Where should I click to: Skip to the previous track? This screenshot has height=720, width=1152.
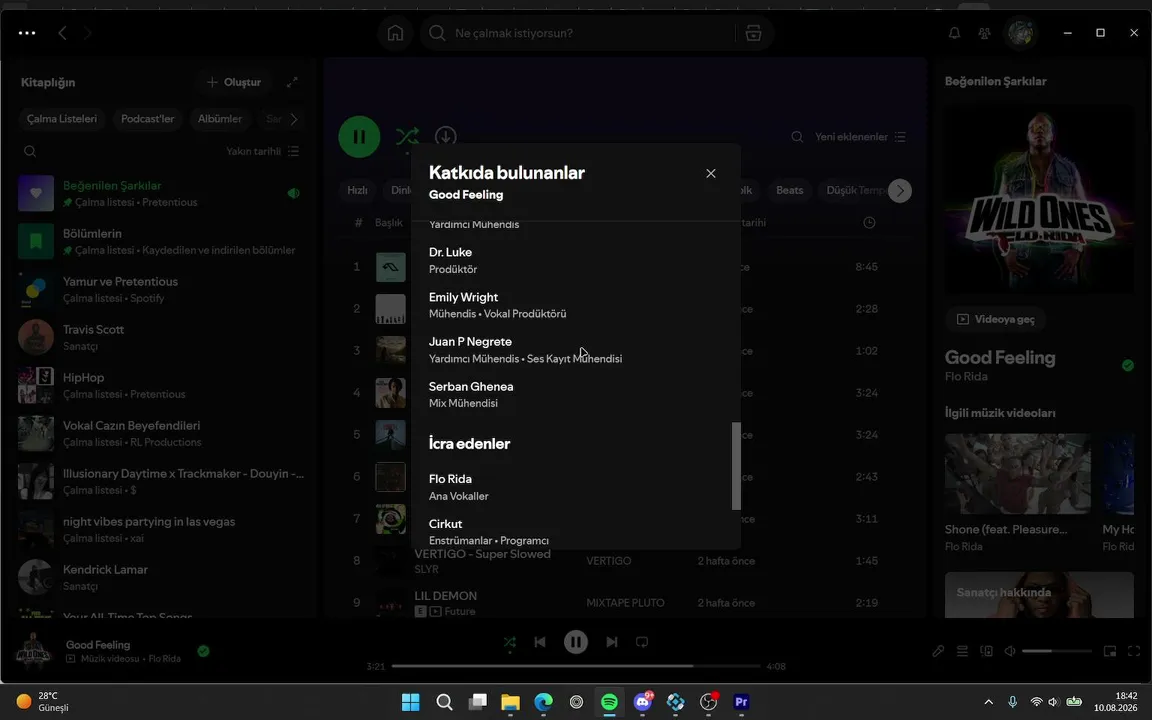tap(540, 642)
